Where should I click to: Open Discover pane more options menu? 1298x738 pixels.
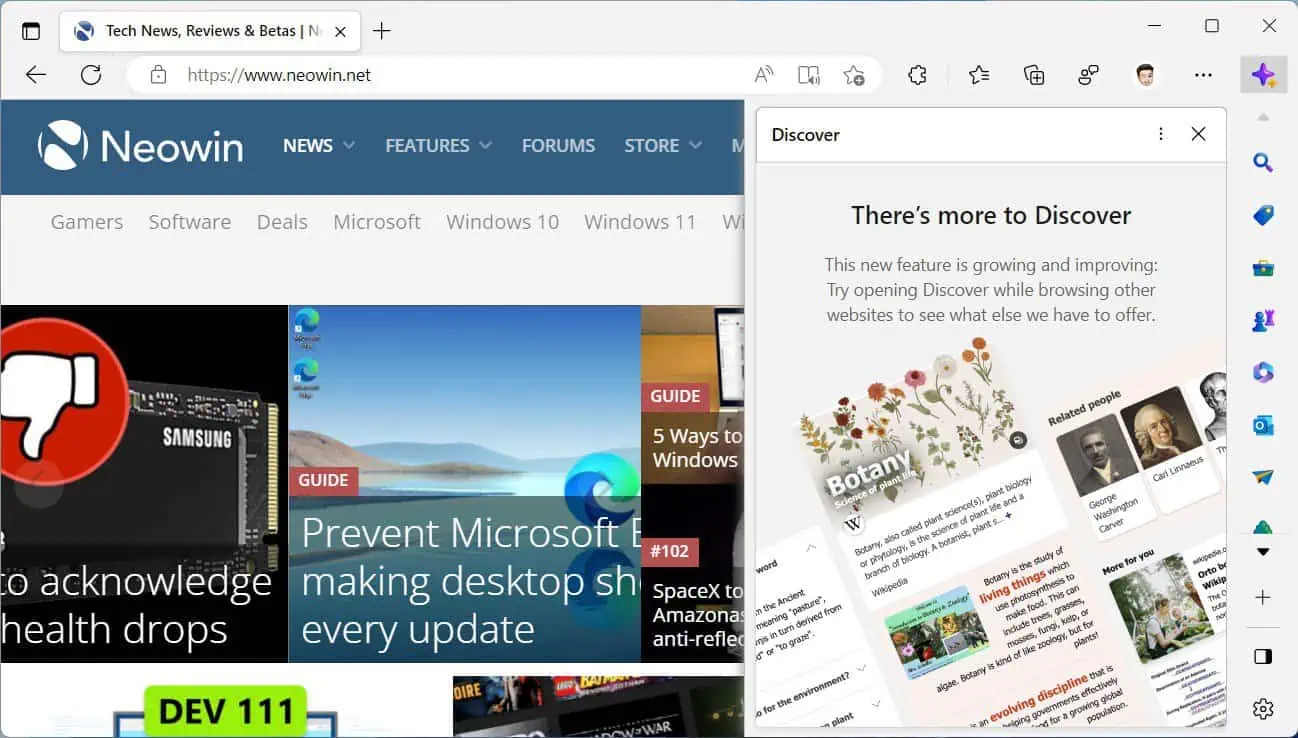pos(1160,134)
